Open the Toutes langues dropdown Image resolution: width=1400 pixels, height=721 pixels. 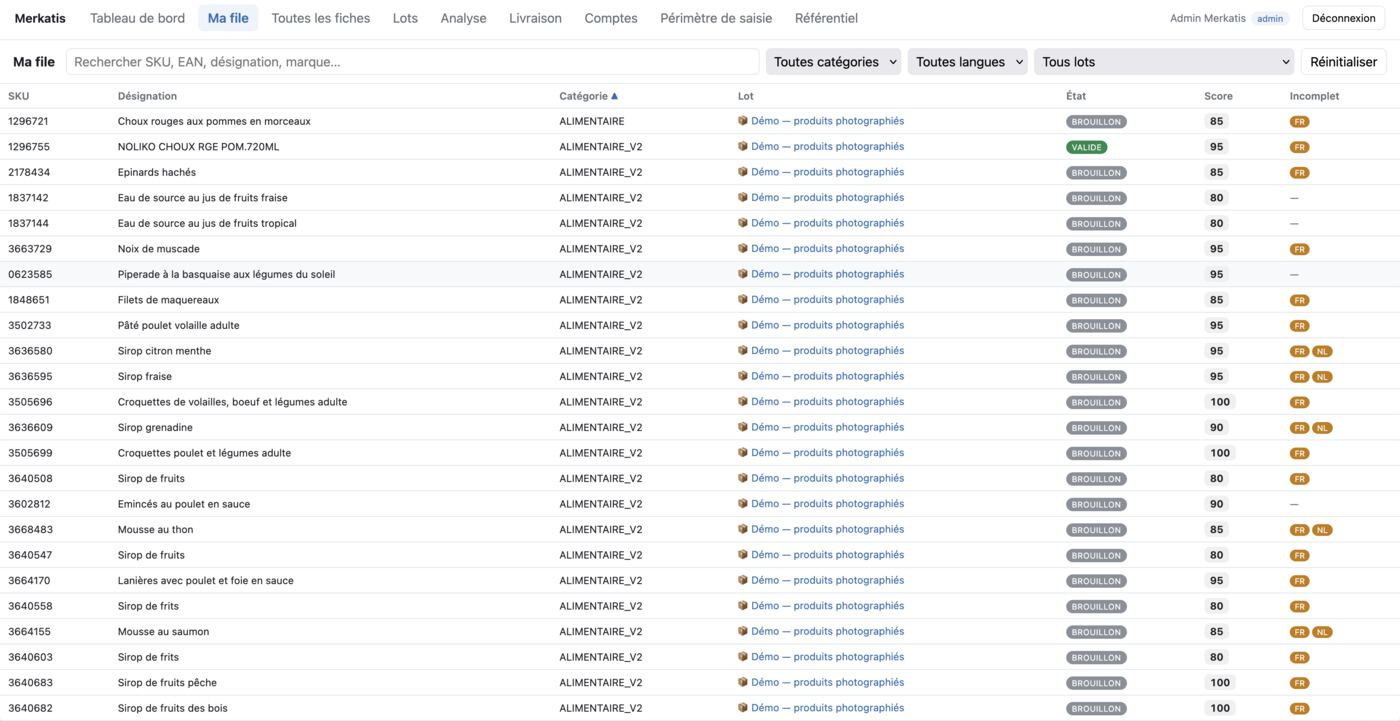tap(967, 62)
